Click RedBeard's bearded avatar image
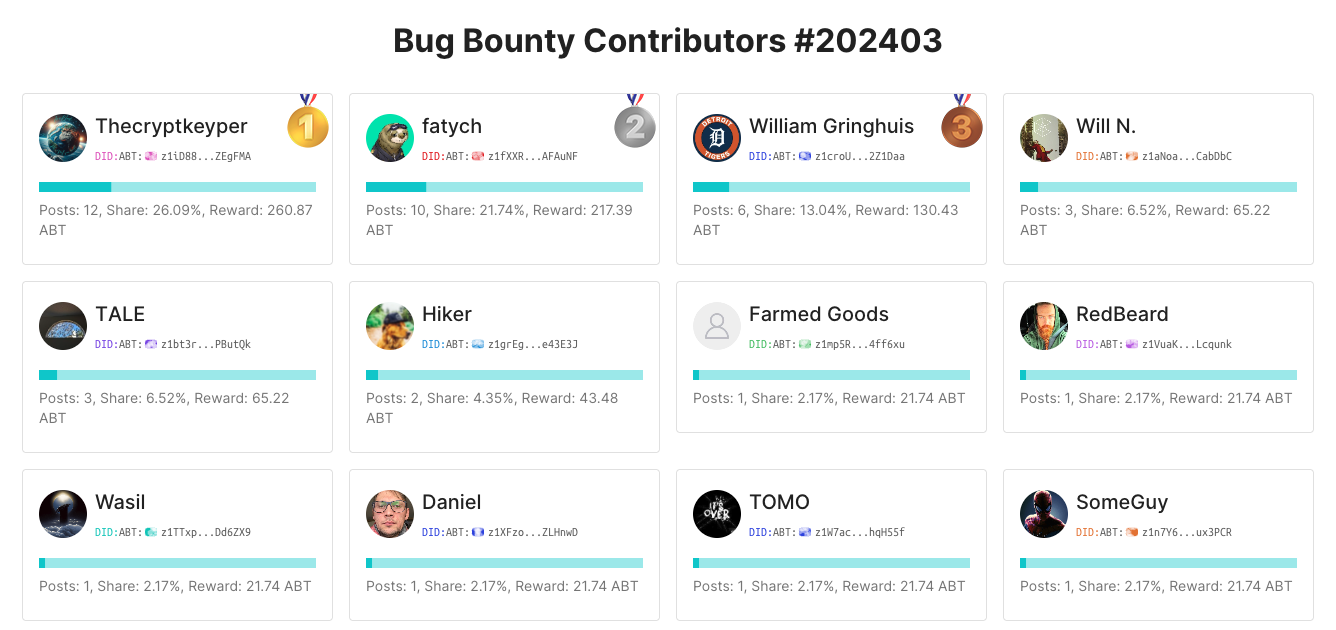Screen dimensions: 1336x630 [1043, 326]
